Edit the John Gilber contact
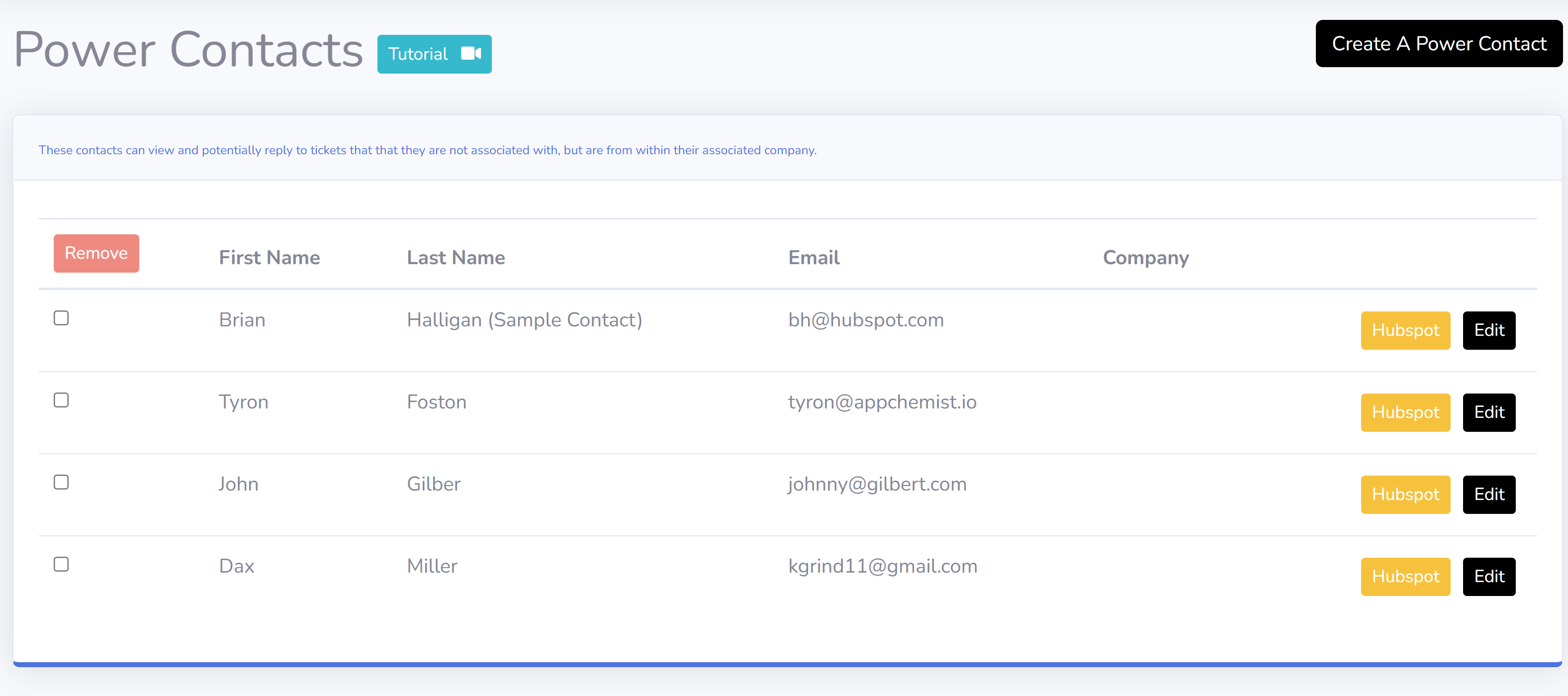 pyautogui.click(x=1489, y=495)
